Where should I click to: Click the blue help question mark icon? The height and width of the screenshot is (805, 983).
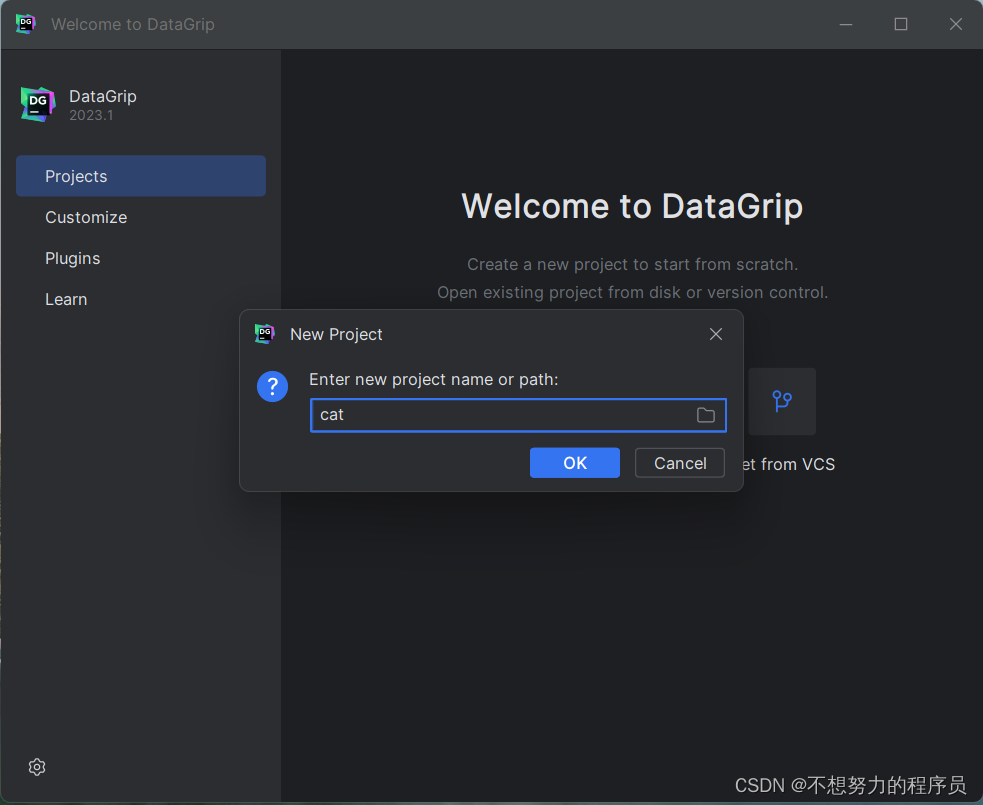272,386
